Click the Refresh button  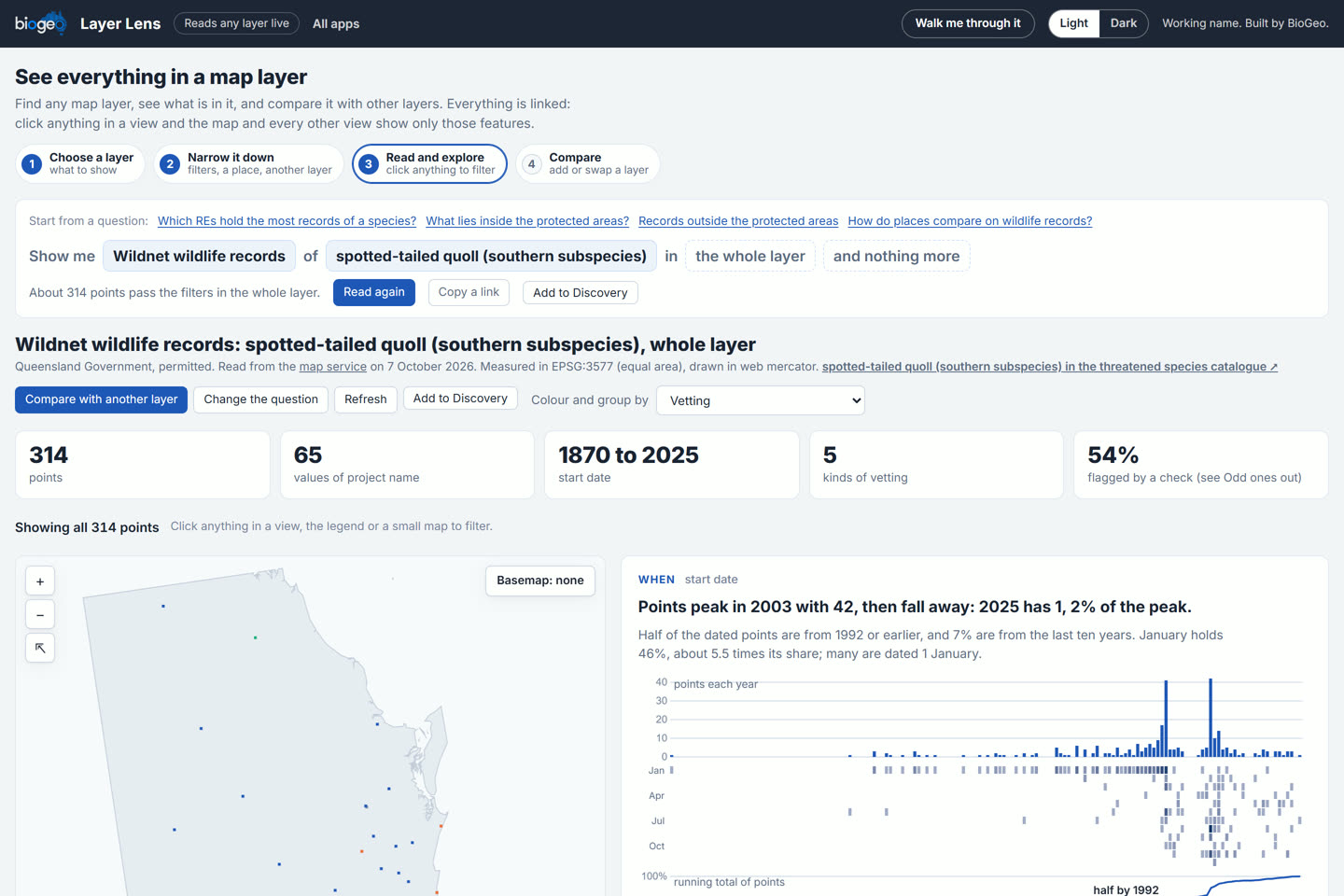click(366, 399)
